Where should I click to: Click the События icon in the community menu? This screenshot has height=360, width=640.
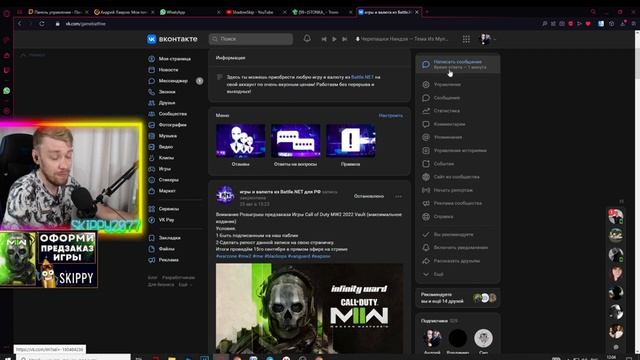426,164
